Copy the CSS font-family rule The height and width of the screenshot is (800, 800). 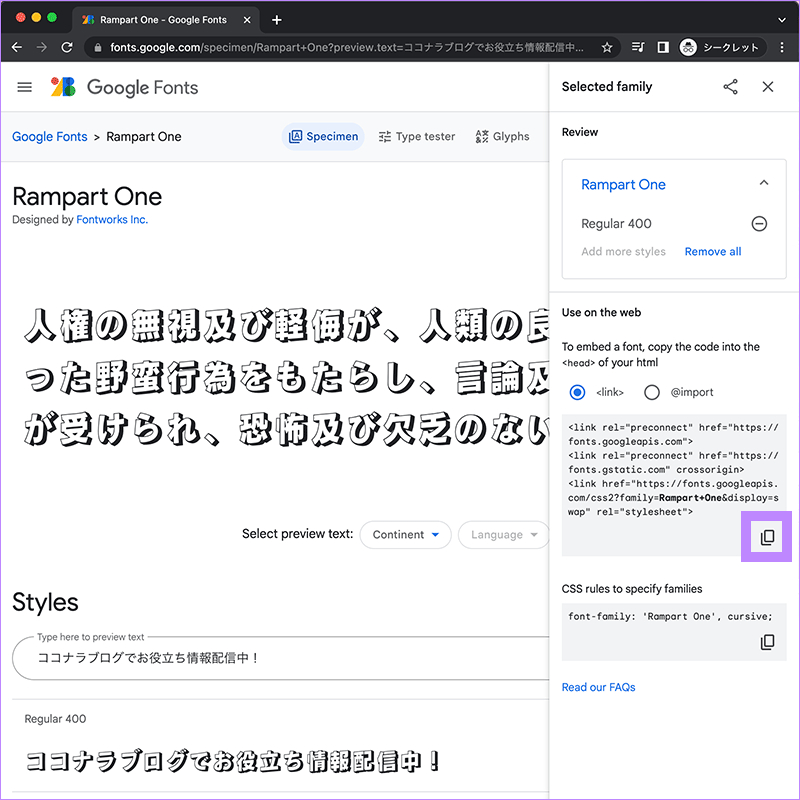click(767, 642)
